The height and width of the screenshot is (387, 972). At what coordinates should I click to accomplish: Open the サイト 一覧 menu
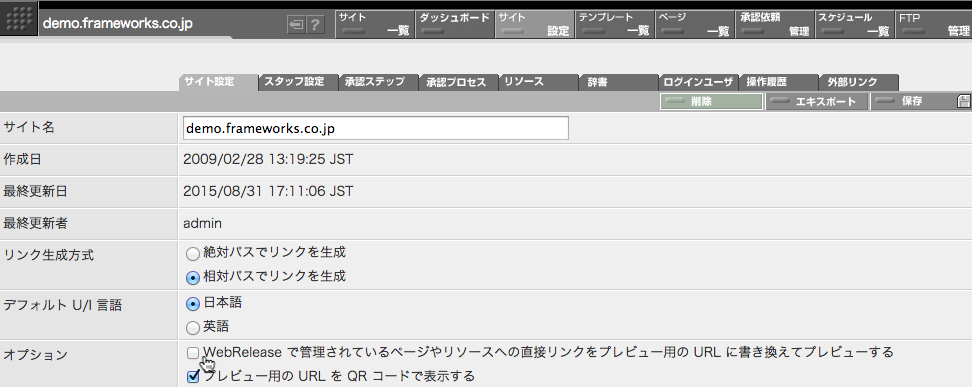375,25
